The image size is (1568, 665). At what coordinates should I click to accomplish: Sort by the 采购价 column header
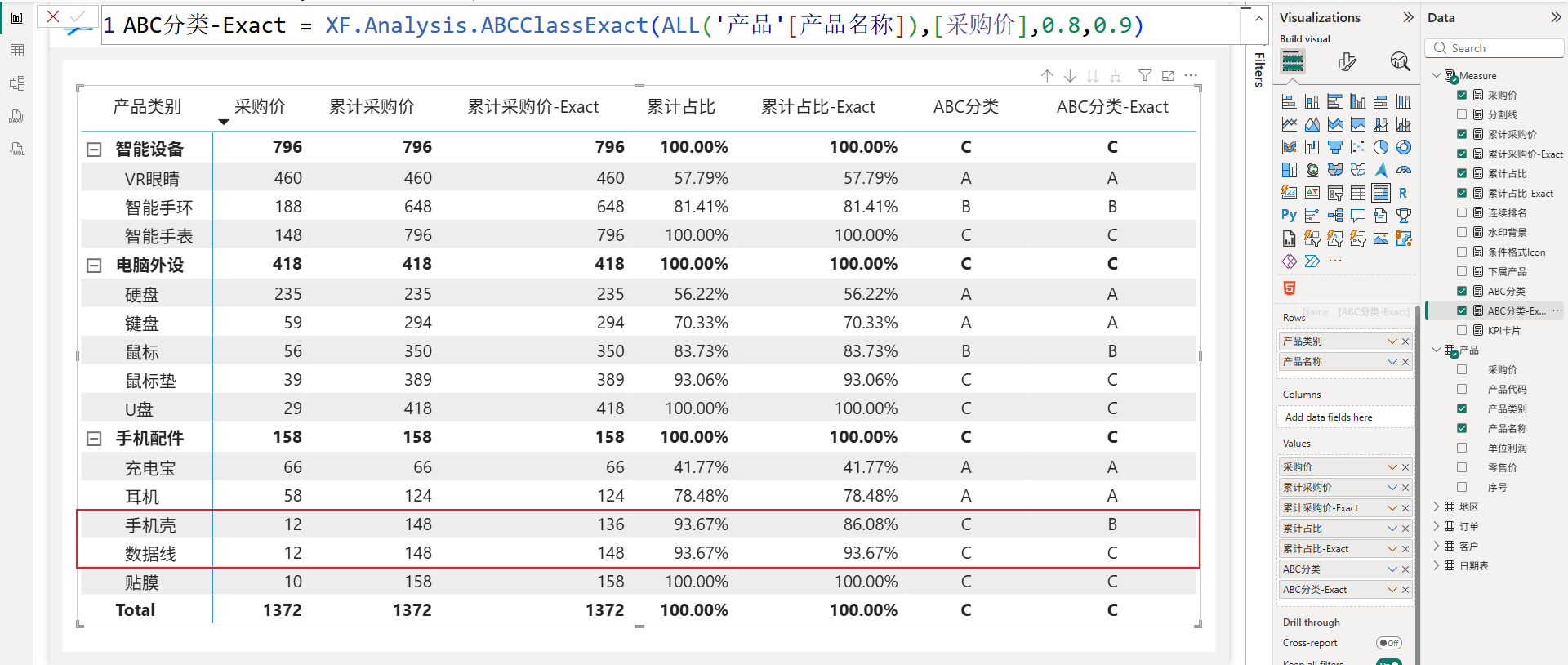pos(260,107)
